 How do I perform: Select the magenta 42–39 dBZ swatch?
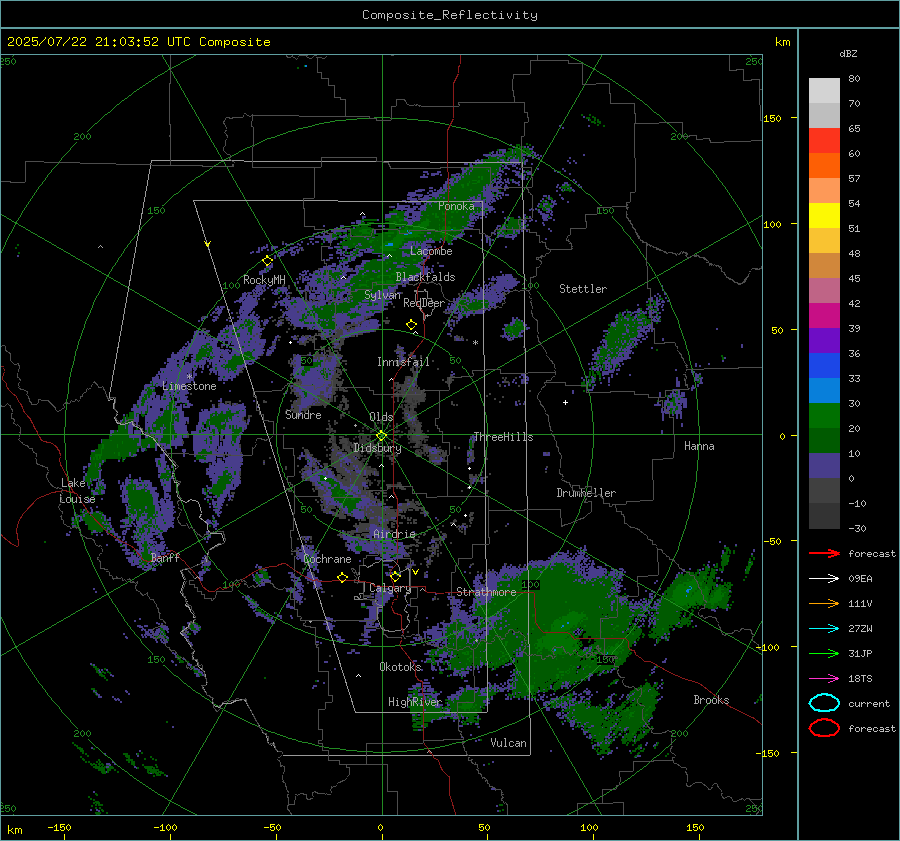(824, 316)
